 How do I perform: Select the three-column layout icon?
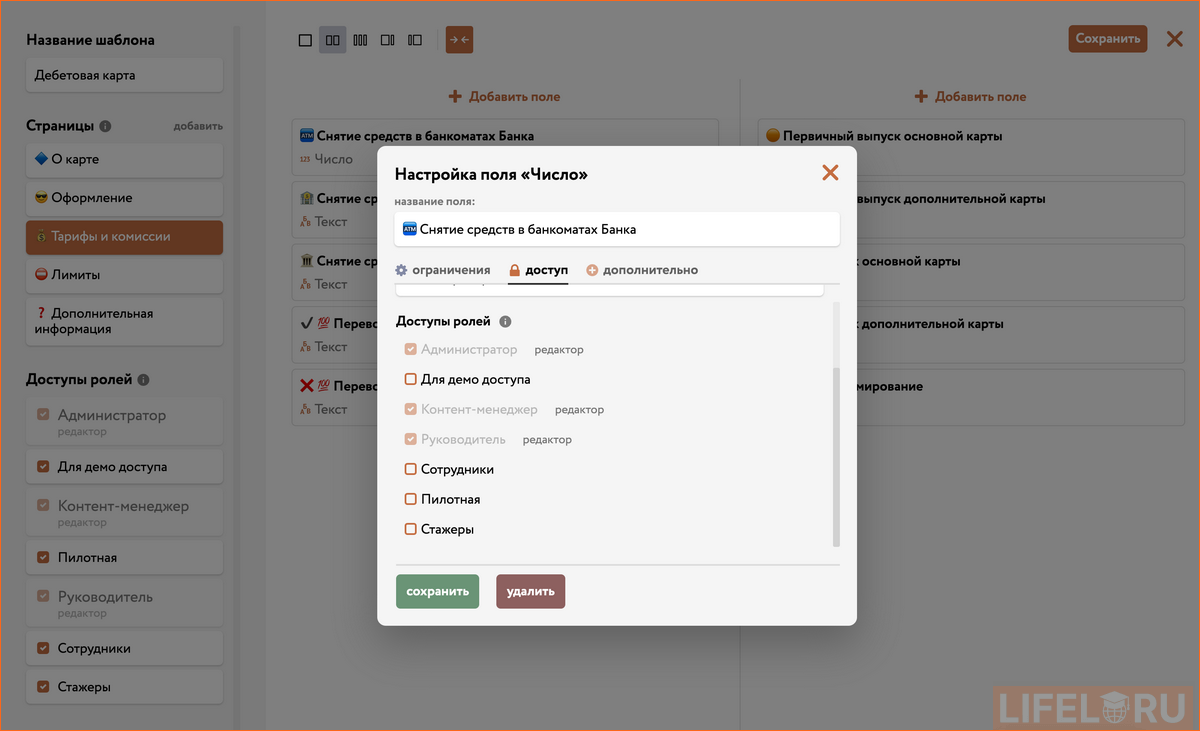(x=360, y=39)
